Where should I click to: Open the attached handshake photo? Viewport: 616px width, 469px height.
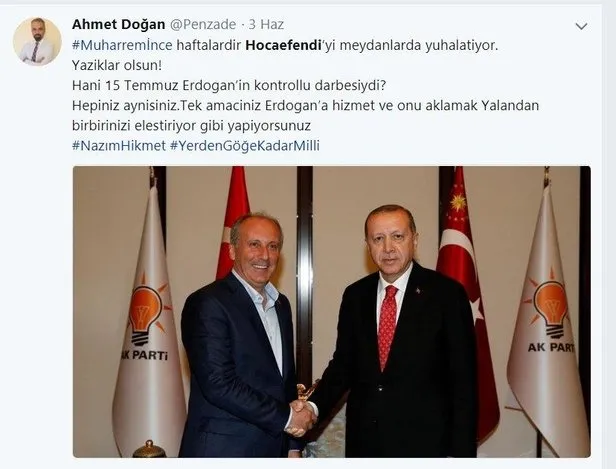[x=332, y=311]
